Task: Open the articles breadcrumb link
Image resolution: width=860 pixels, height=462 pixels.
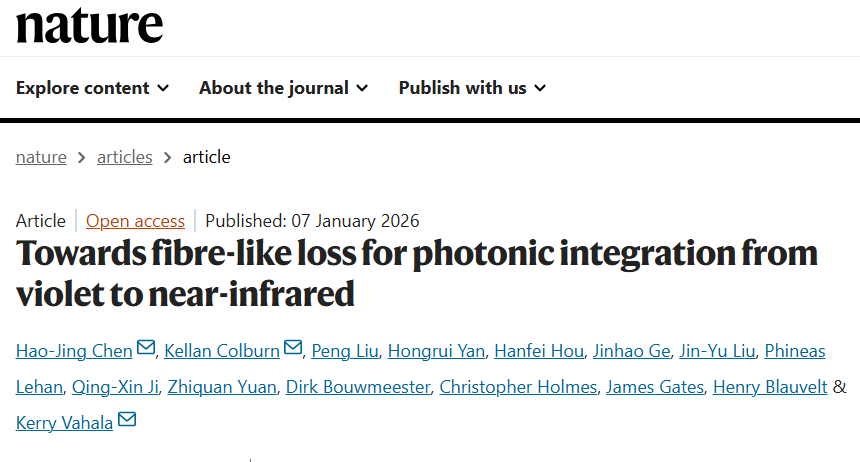Action: 124,157
